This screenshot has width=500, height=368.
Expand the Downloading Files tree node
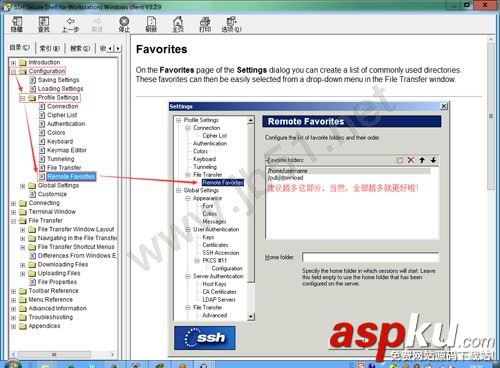pos(23,265)
